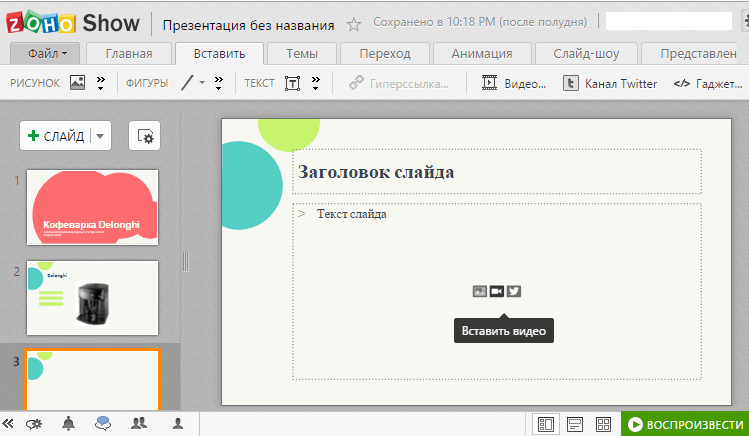Click the Канал Twitter button
749x436 pixels.
[x=610, y=84]
